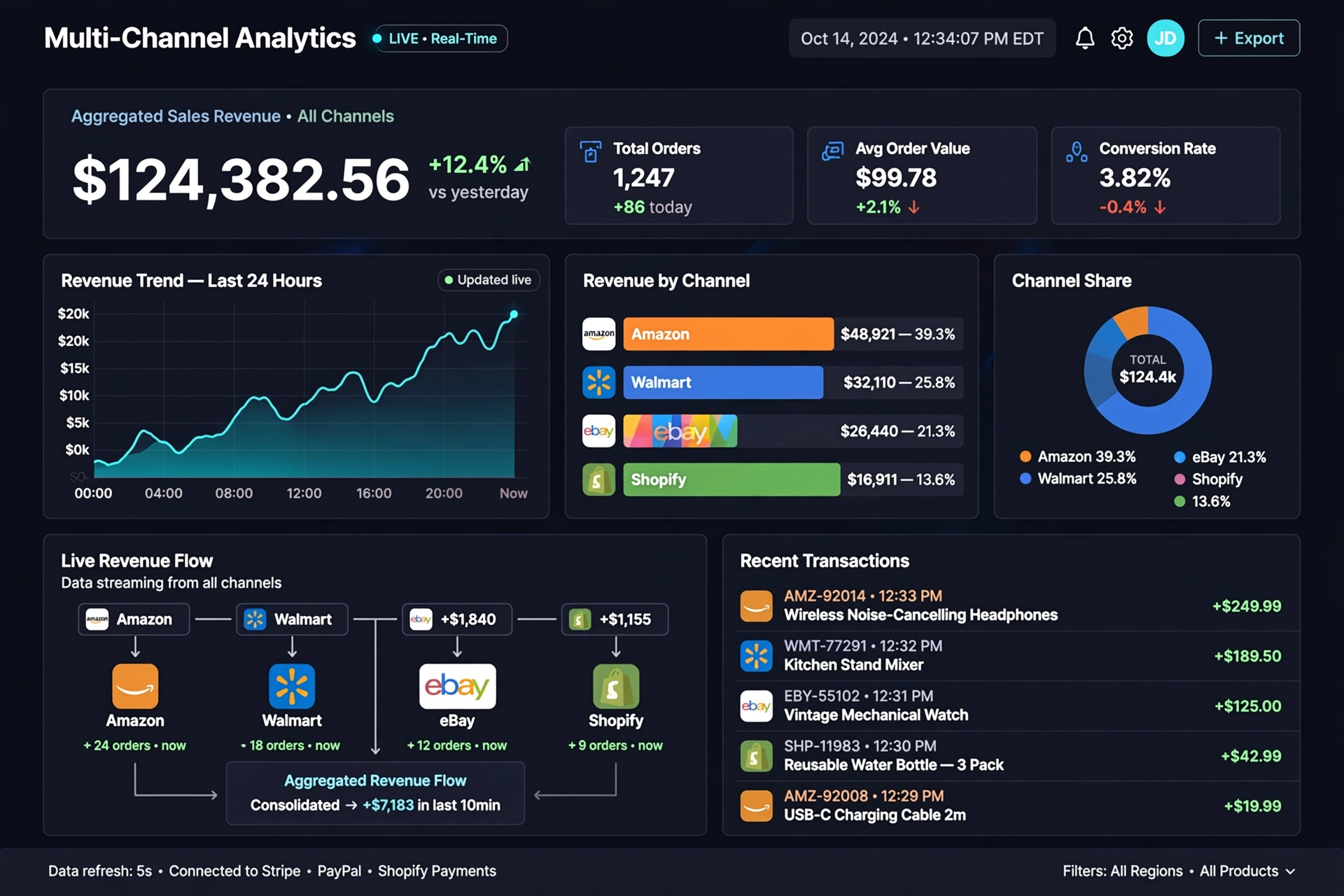
Task: Click the Total Orders card icon
Action: (x=590, y=151)
